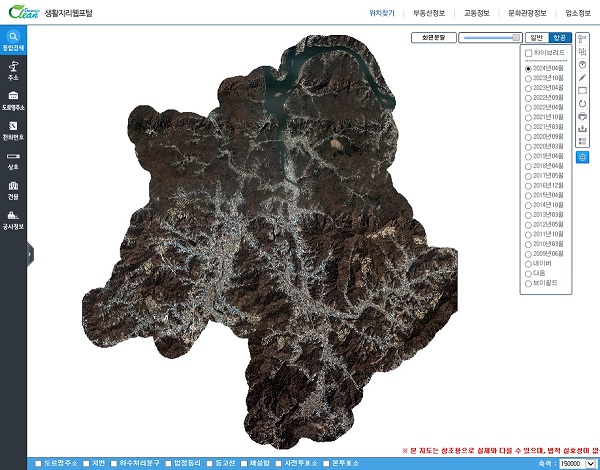Check the 등고선 layer checkbox
The height and width of the screenshot is (470, 600).
tap(209, 463)
